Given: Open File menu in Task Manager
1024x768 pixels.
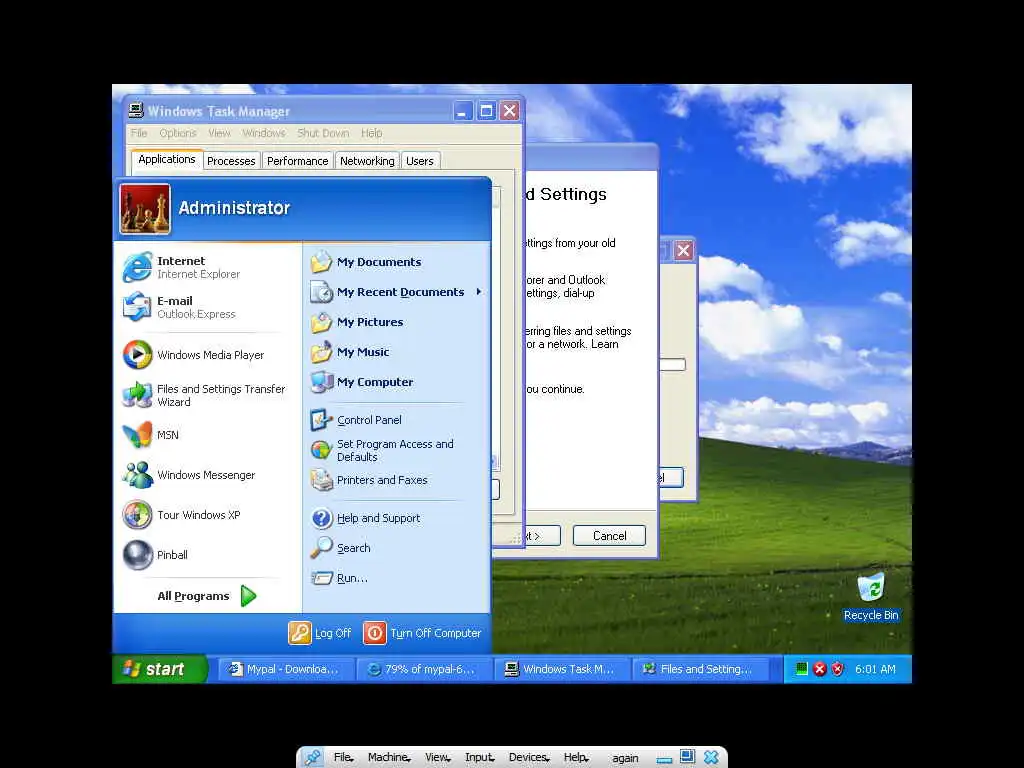Looking at the screenshot, I should click(138, 133).
